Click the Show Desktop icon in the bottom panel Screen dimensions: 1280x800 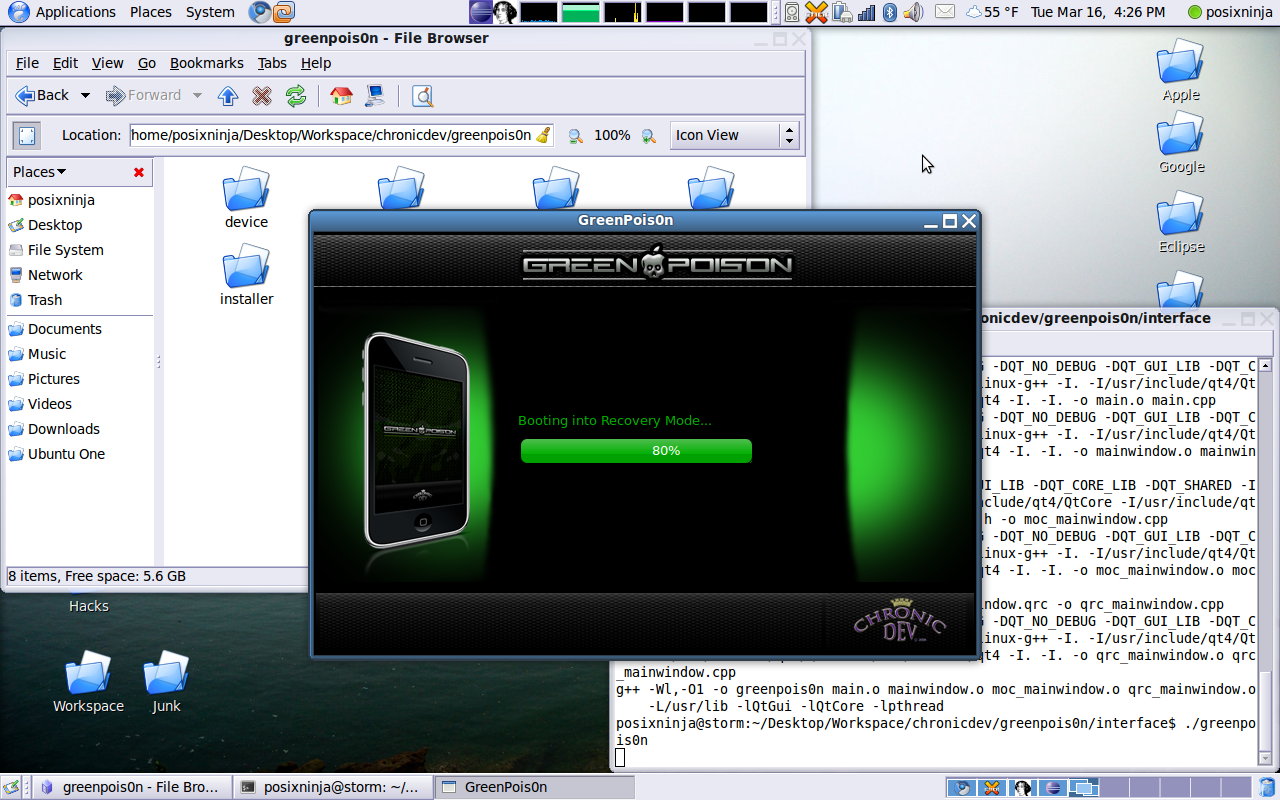[12, 787]
